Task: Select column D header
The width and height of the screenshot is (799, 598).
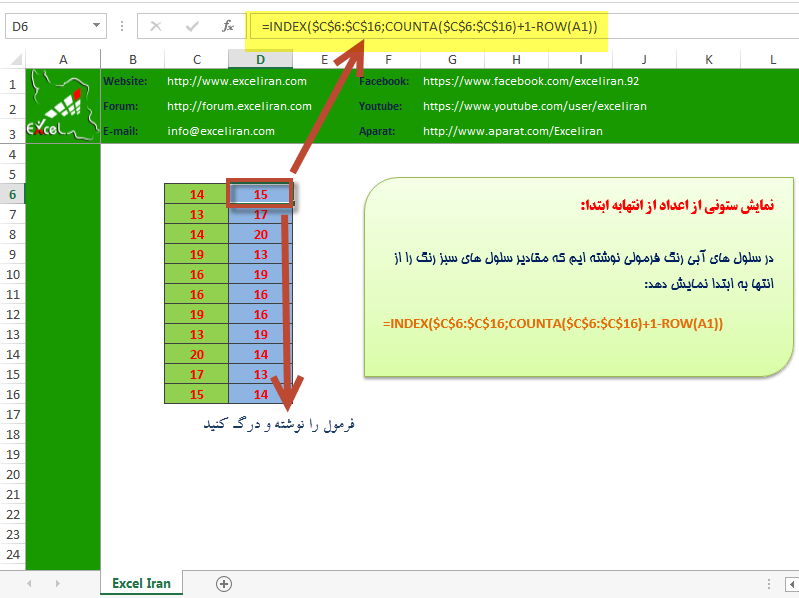Action: (x=260, y=60)
